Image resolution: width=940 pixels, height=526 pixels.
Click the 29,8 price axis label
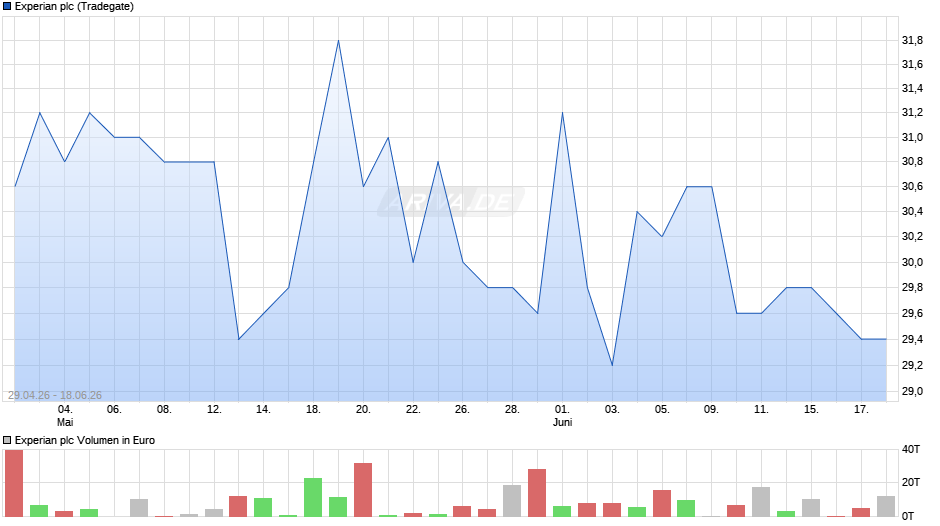coord(912,287)
